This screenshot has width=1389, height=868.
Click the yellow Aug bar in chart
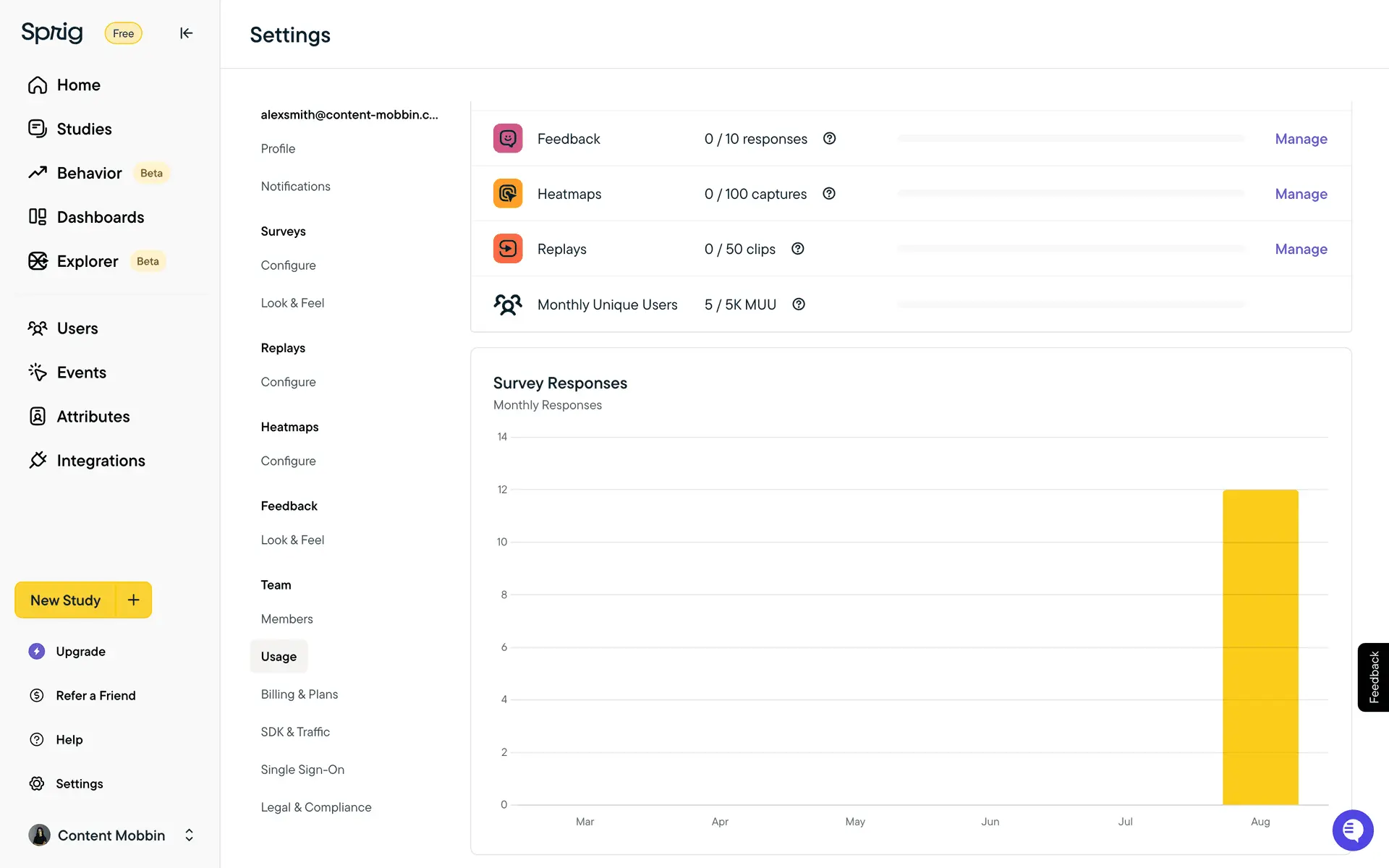1260,647
